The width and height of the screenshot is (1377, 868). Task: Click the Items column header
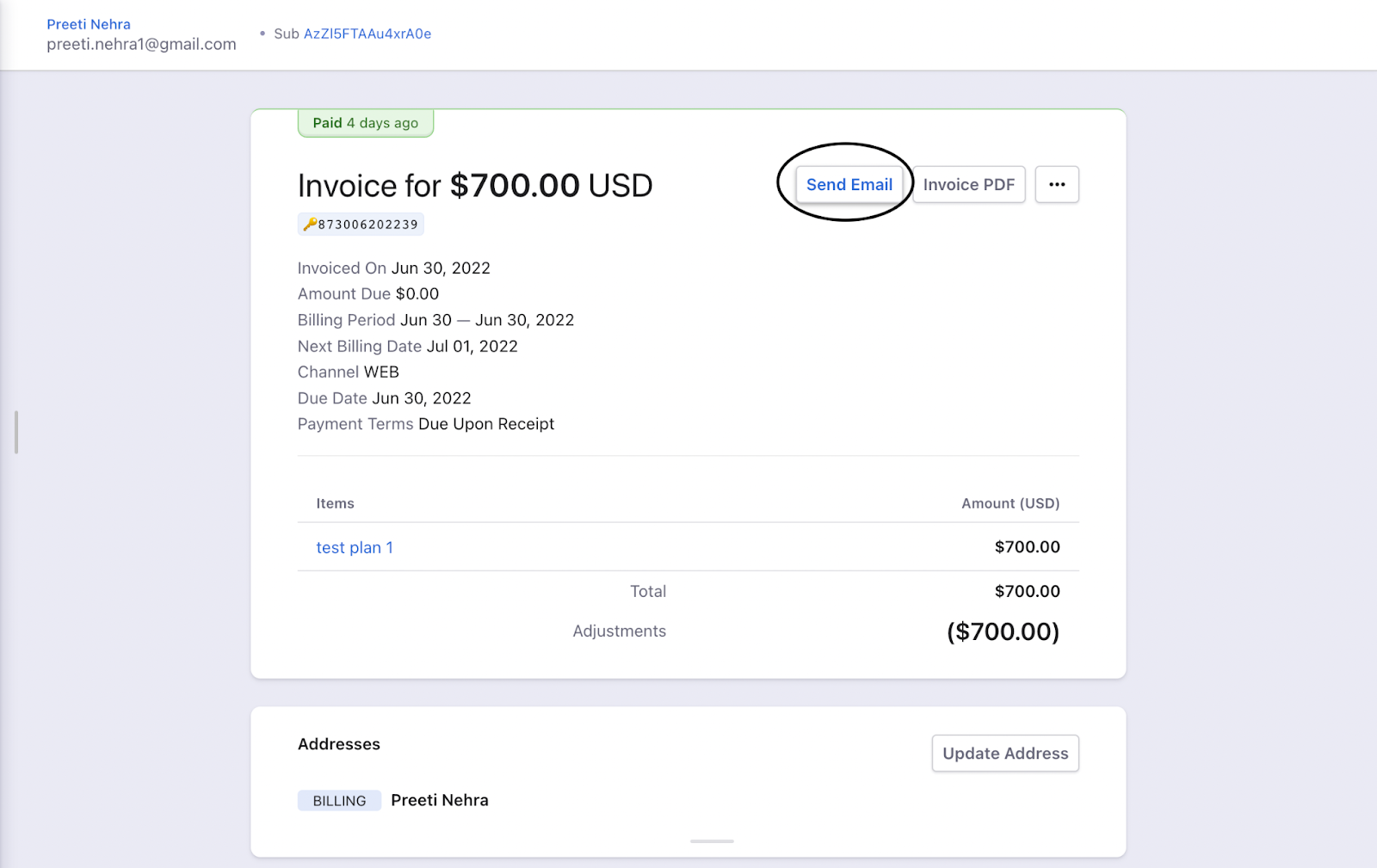coord(335,504)
